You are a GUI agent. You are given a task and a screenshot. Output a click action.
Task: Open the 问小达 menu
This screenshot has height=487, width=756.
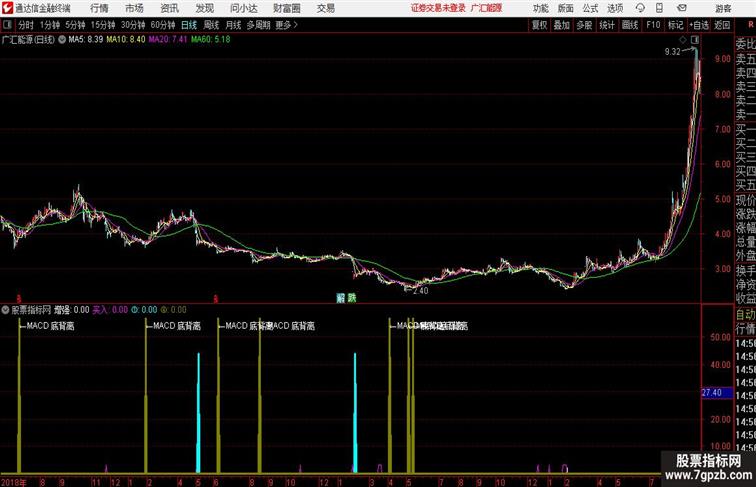[x=243, y=8]
